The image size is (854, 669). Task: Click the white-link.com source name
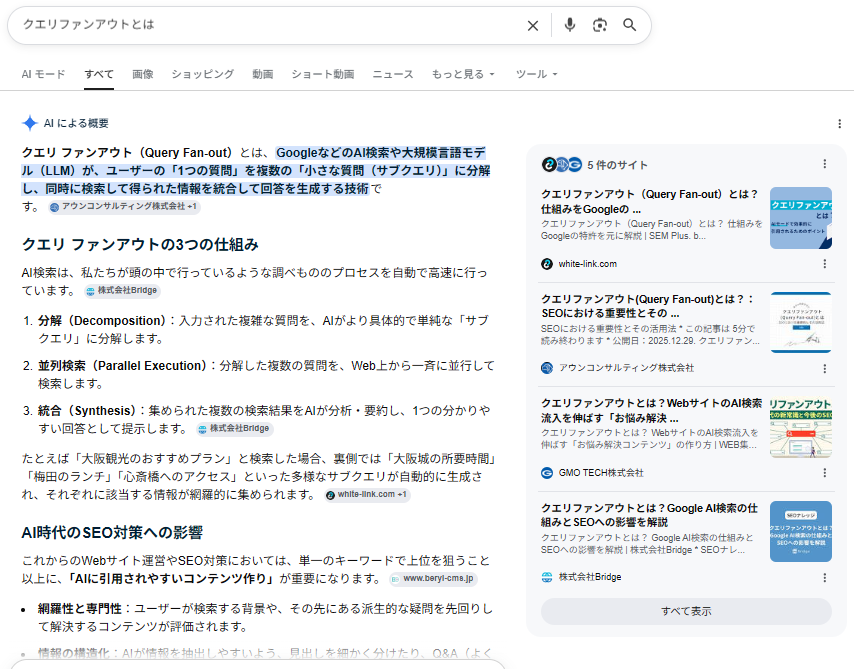click(588, 264)
